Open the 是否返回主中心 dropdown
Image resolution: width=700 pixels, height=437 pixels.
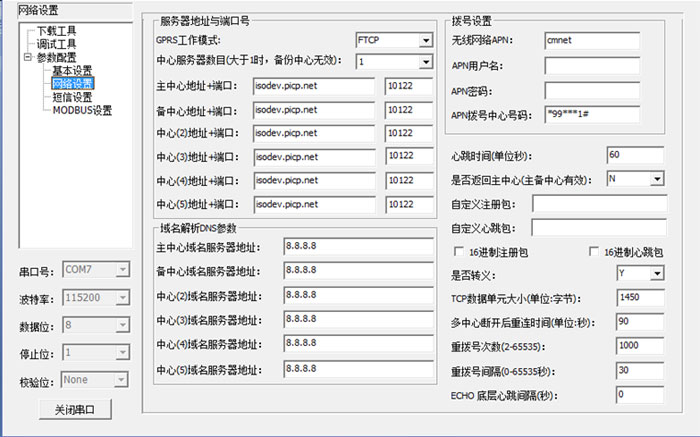coord(657,179)
